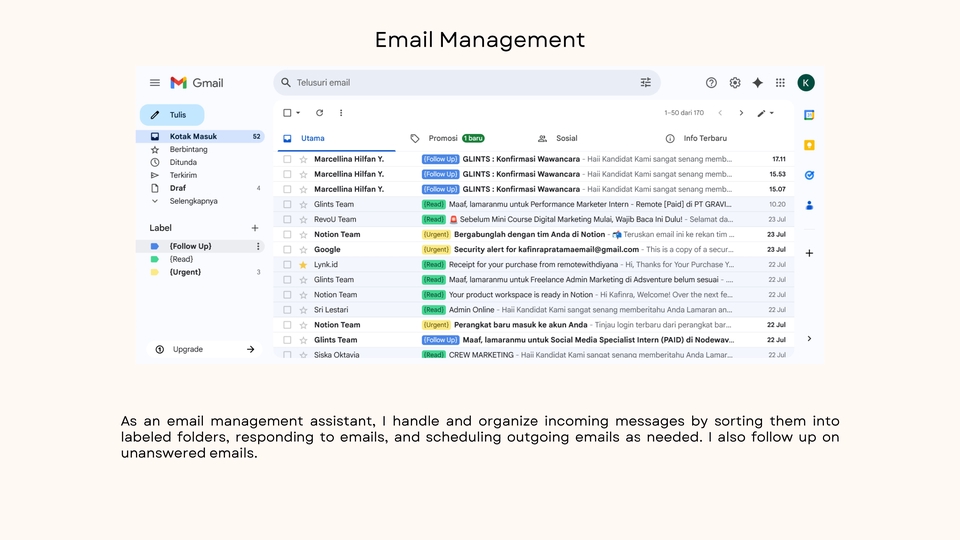Click the search options filter icon

(x=646, y=83)
